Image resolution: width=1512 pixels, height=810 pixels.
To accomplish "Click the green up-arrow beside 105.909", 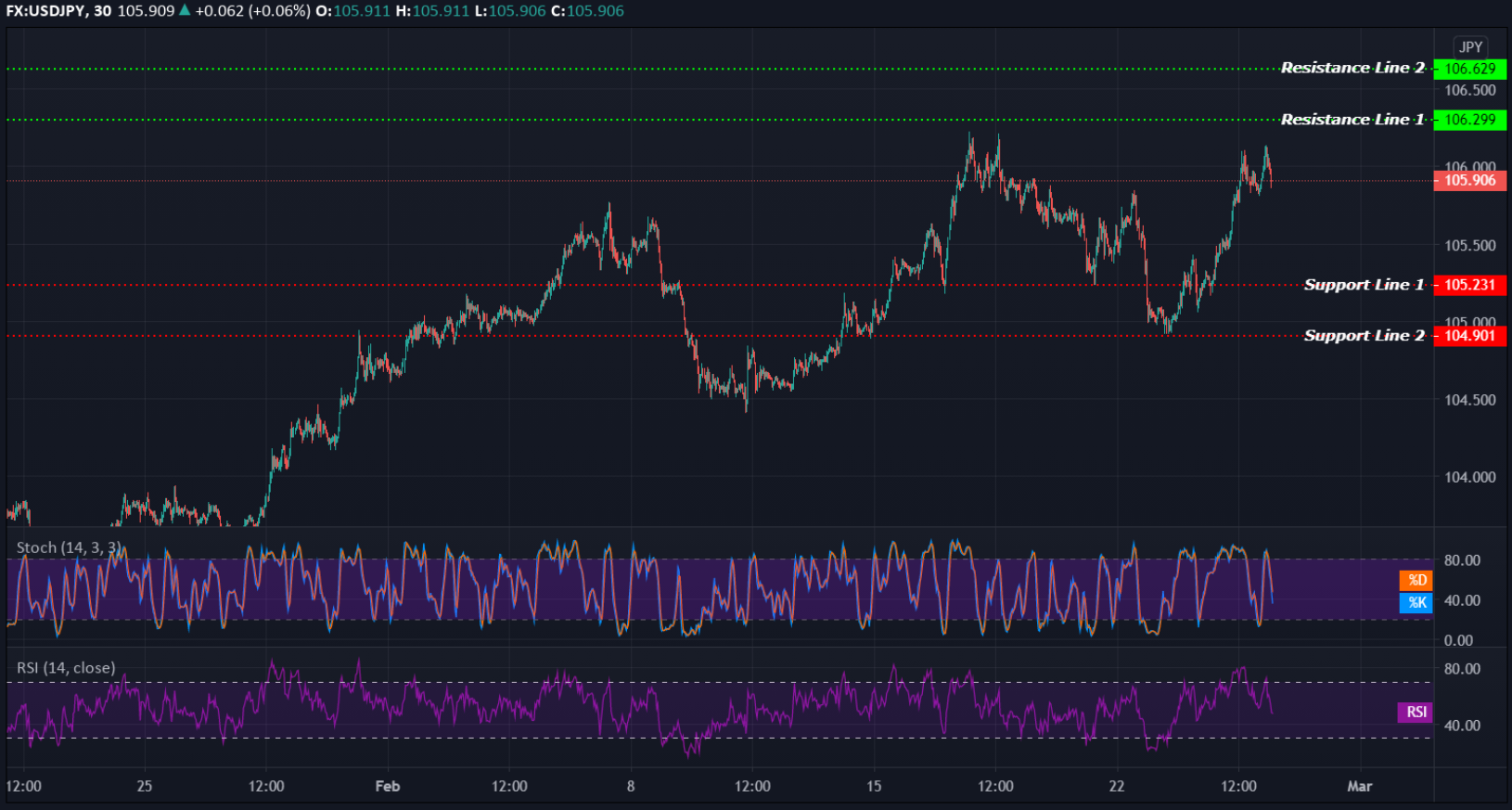I will pyautogui.click(x=185, y=10).
